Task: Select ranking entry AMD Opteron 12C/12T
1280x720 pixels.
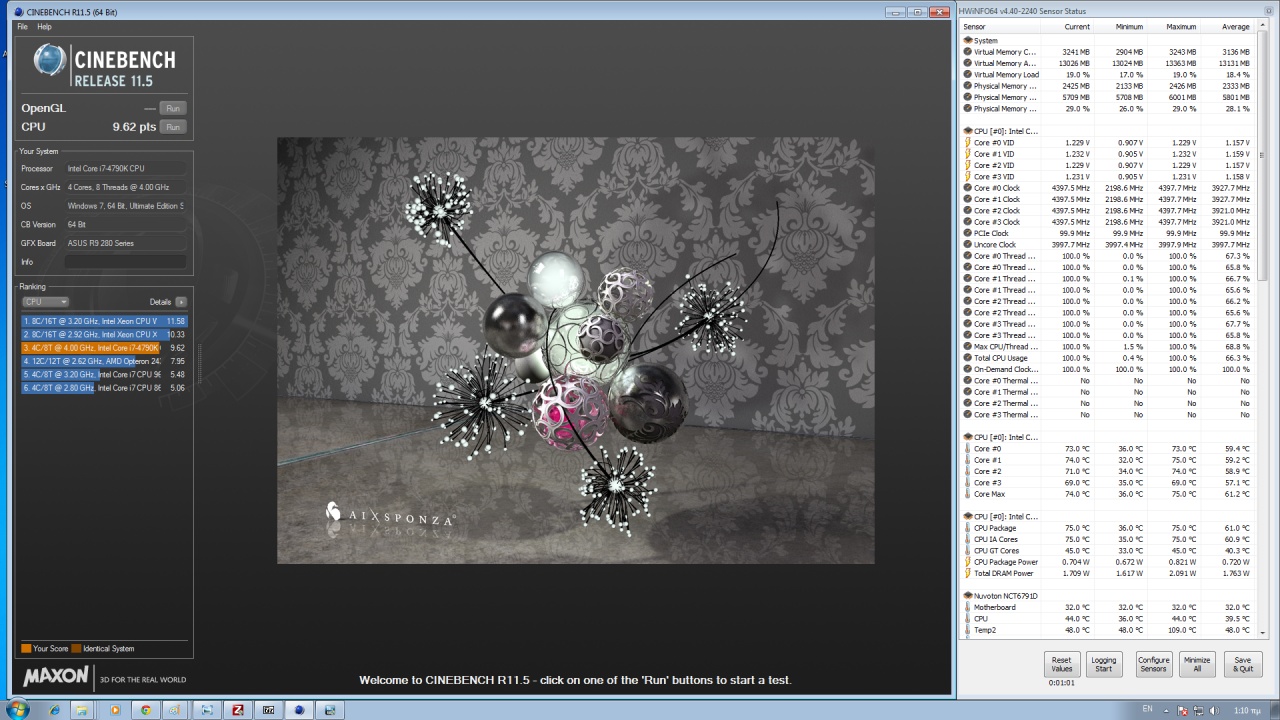Action: pos(104,361)
